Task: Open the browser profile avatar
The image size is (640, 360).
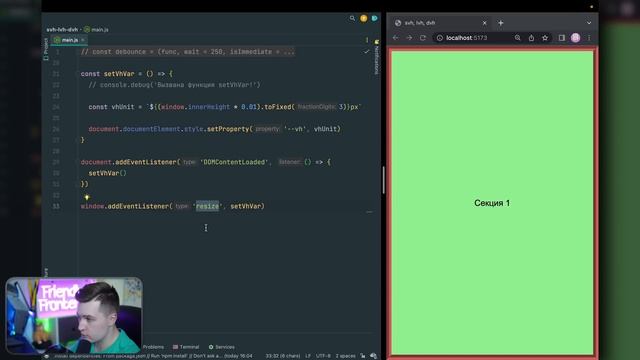Action: pyautogui.click(x=576, y=38)
